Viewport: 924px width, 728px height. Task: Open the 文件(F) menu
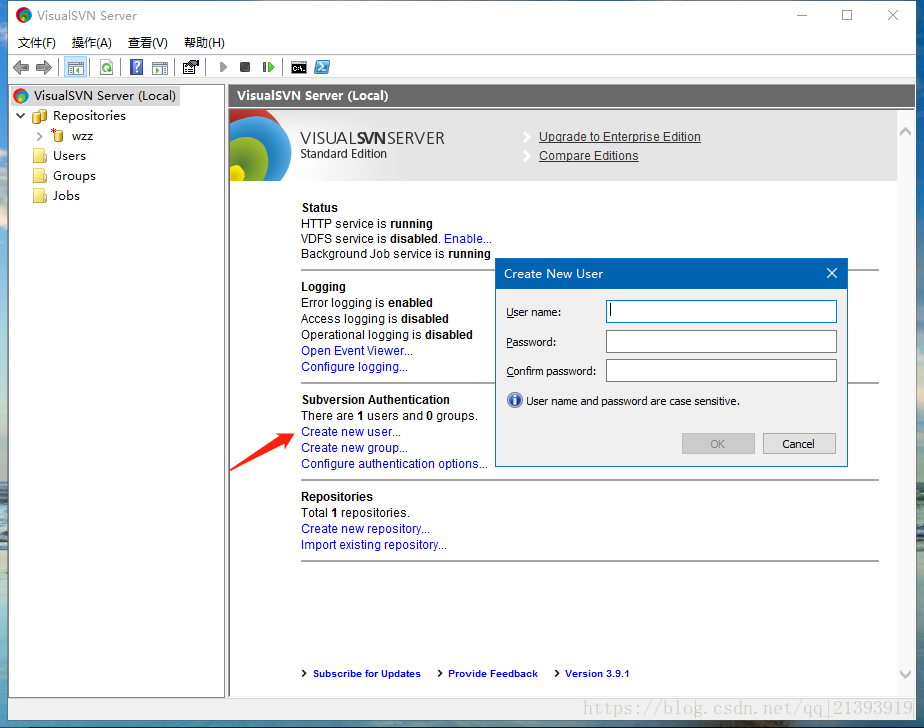point(37,43)
